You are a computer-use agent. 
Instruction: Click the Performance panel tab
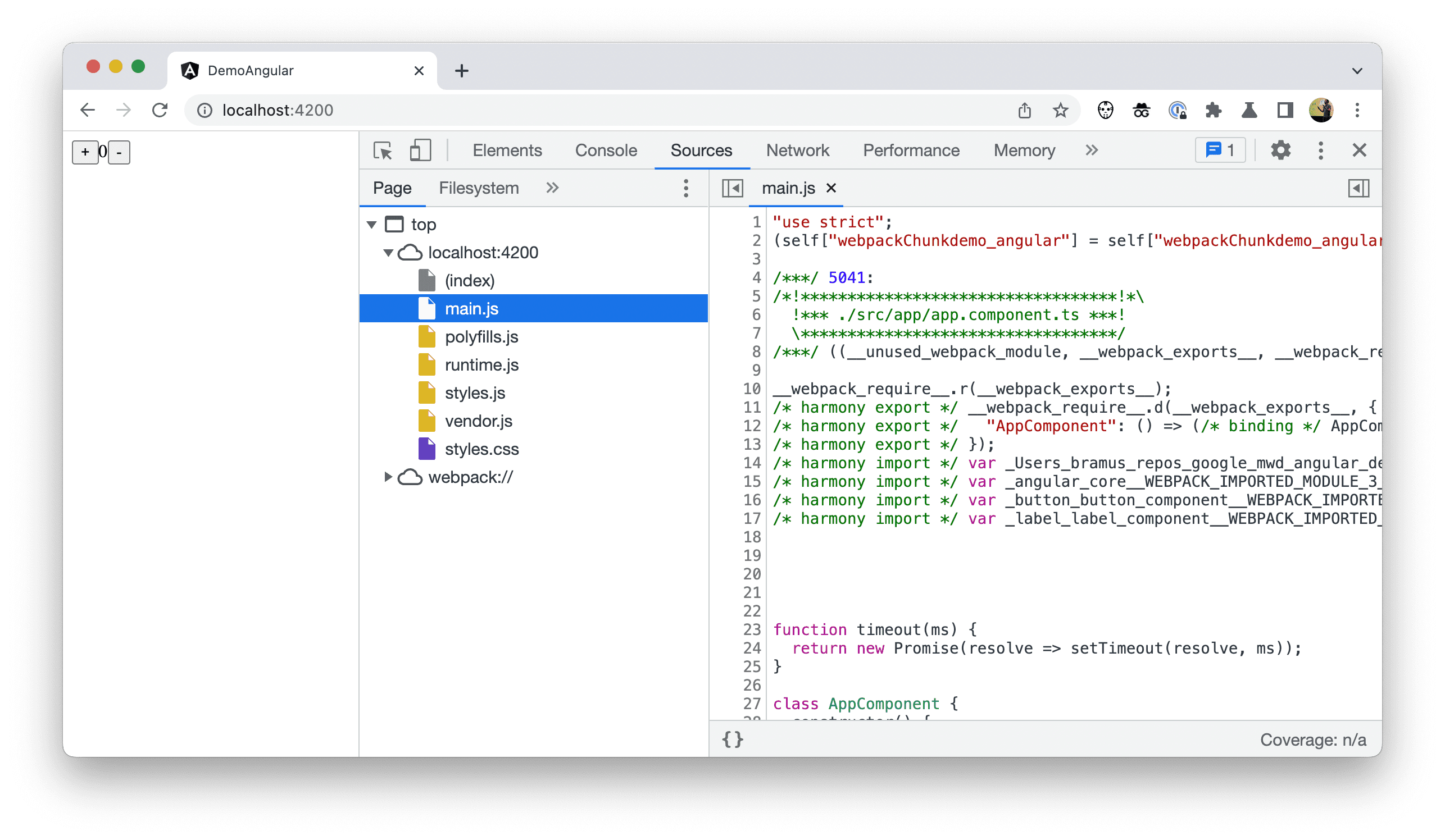click(x=909, y=151)
